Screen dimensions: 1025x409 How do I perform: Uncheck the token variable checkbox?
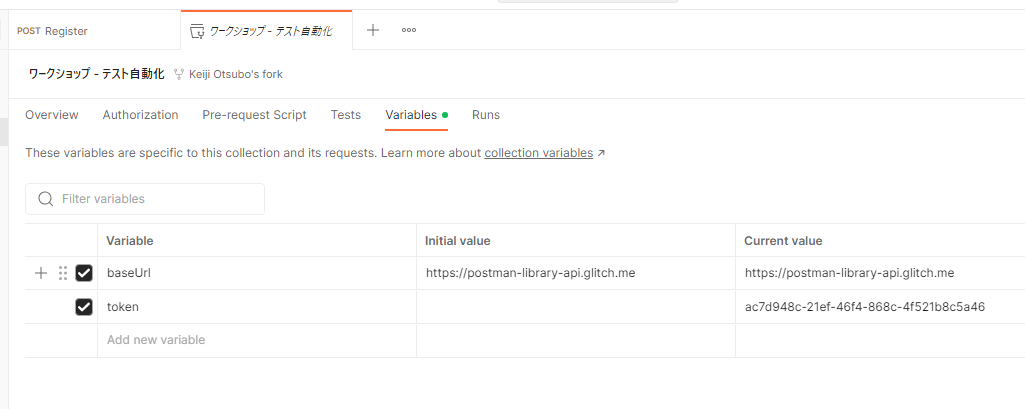tap(84, 307)
